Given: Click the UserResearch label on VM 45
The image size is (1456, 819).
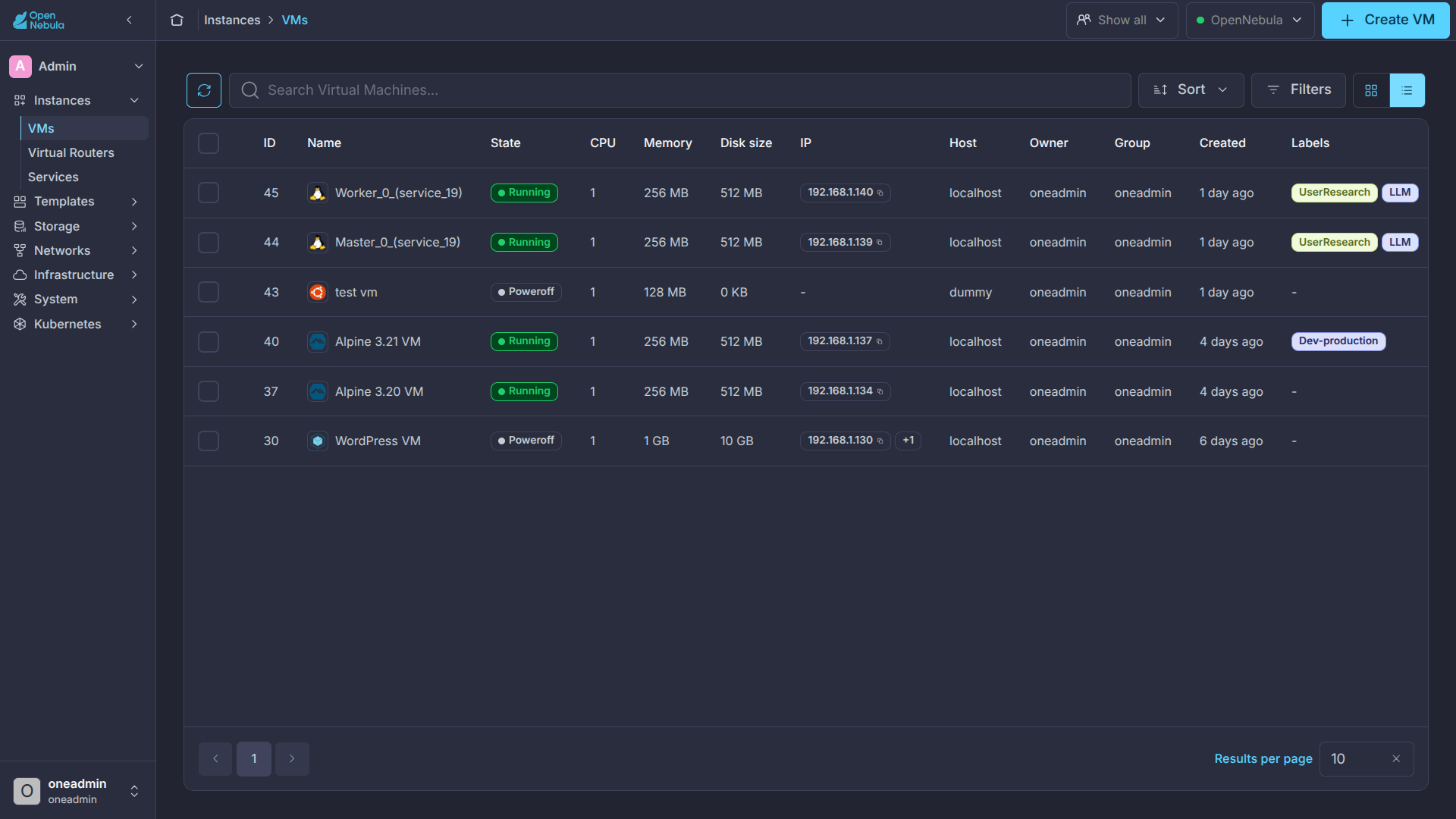Looking at the screenshot, I should tap(1334, 193).
